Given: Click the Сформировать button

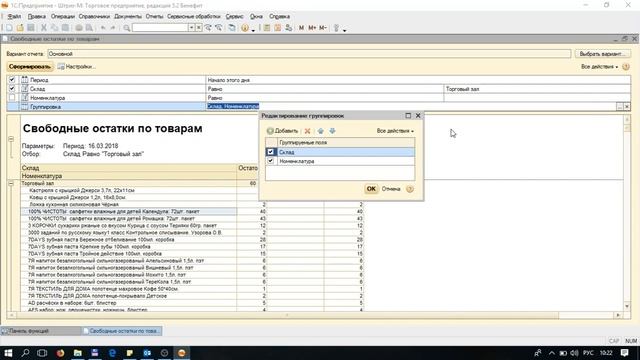Looking at the screenshot, I should point(30,67).
